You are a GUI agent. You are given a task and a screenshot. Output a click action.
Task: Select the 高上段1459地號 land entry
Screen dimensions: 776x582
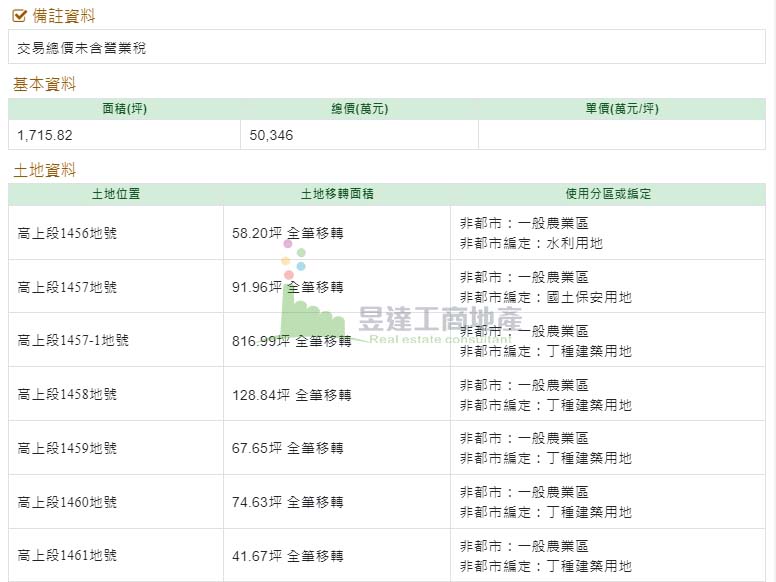click(67, 448)
